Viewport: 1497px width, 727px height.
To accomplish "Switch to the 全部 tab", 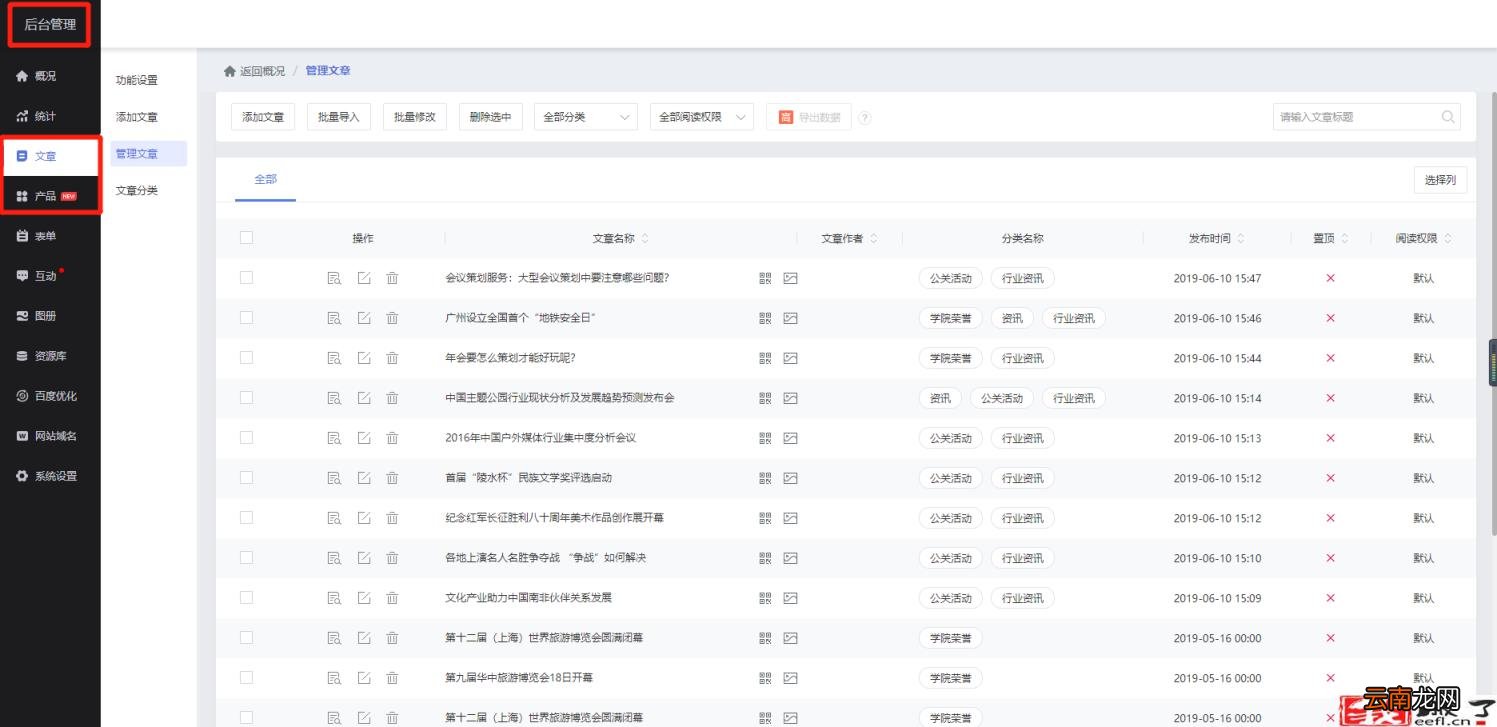I will (265, 180).
